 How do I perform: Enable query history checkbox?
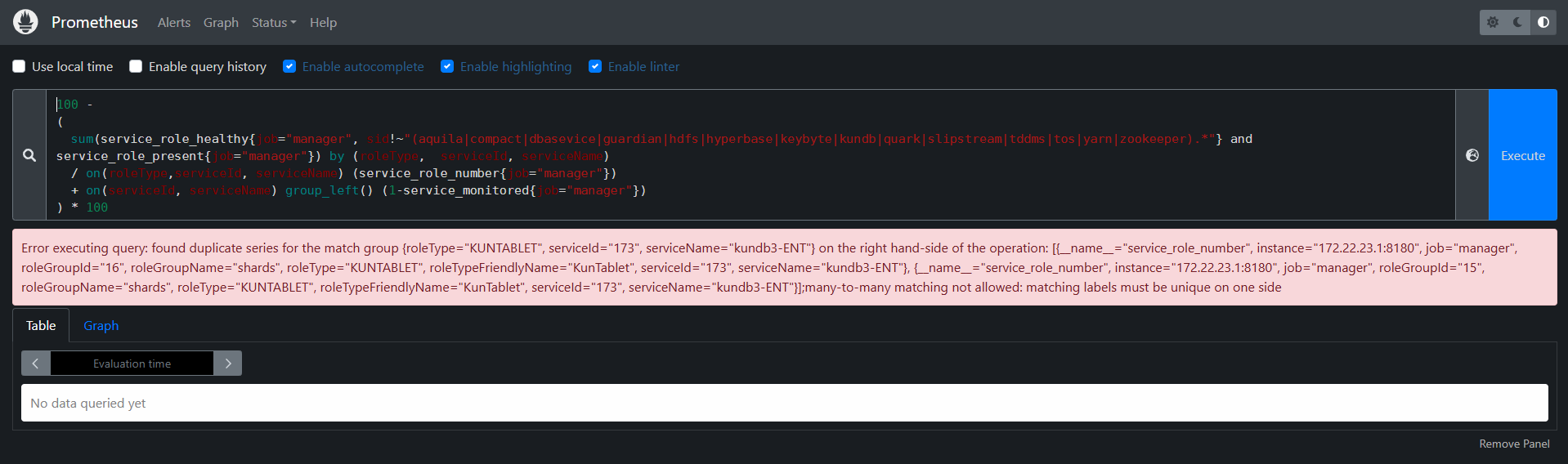pyautogui.click(x=136, y=66)
